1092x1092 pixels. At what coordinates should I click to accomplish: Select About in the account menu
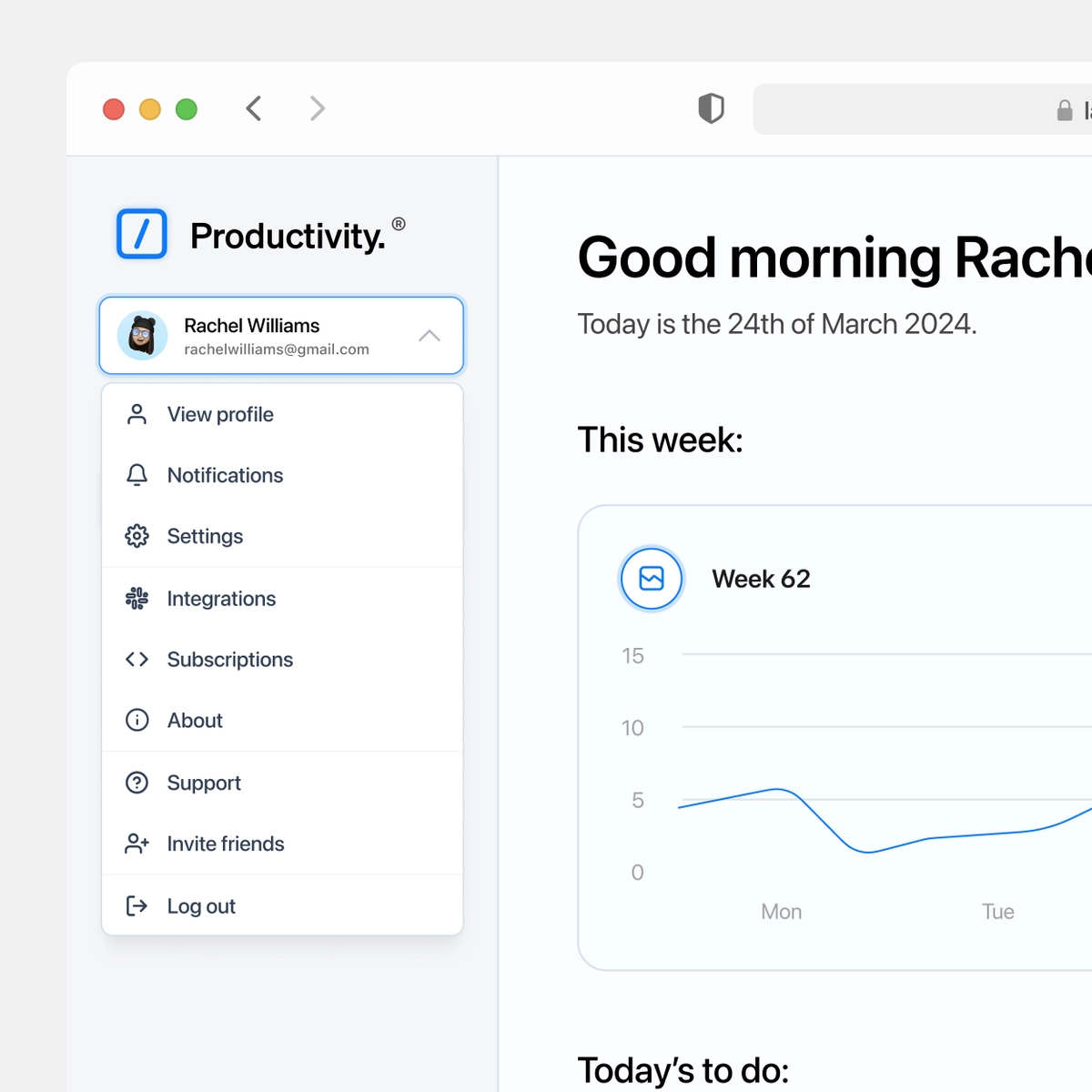(x=282, y=720)
